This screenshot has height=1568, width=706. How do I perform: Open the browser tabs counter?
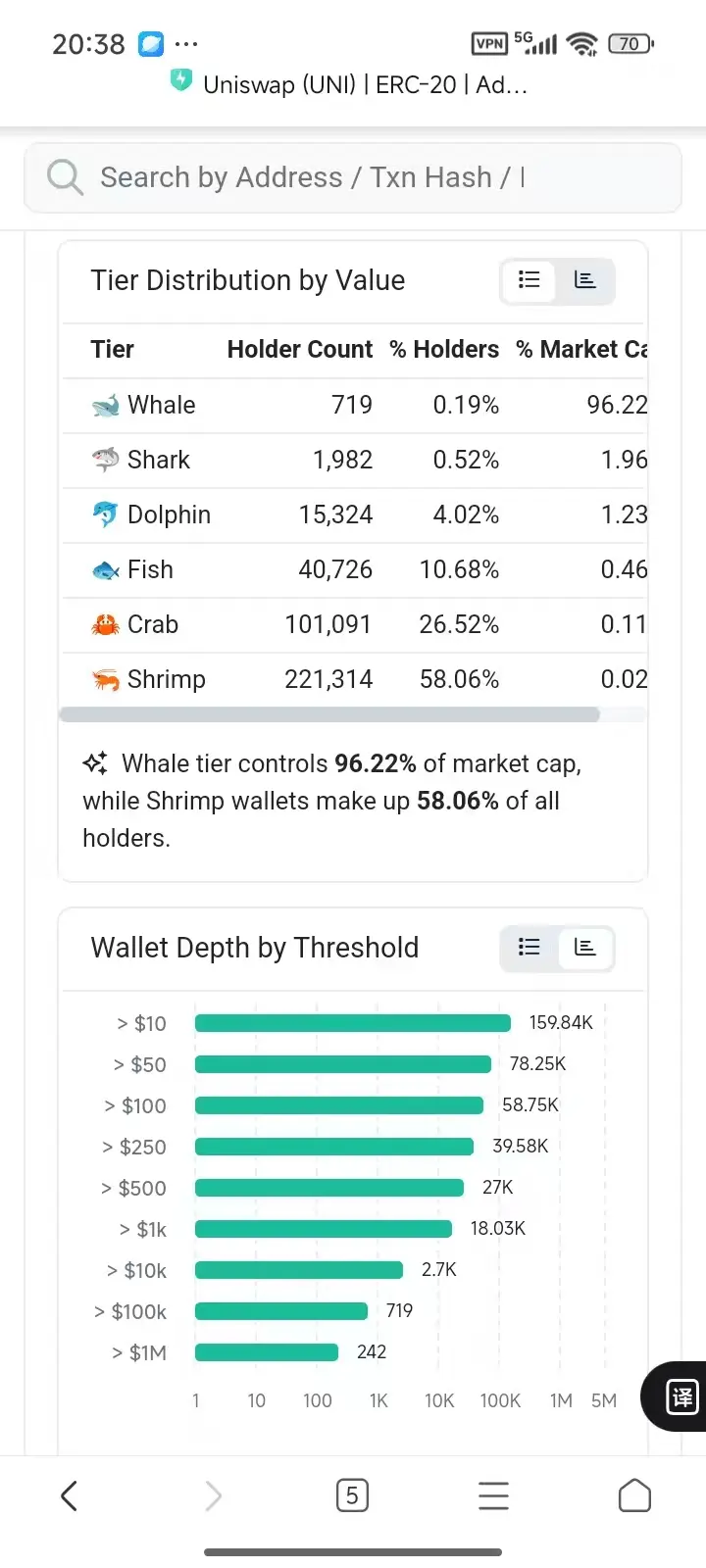point(352,1495)
